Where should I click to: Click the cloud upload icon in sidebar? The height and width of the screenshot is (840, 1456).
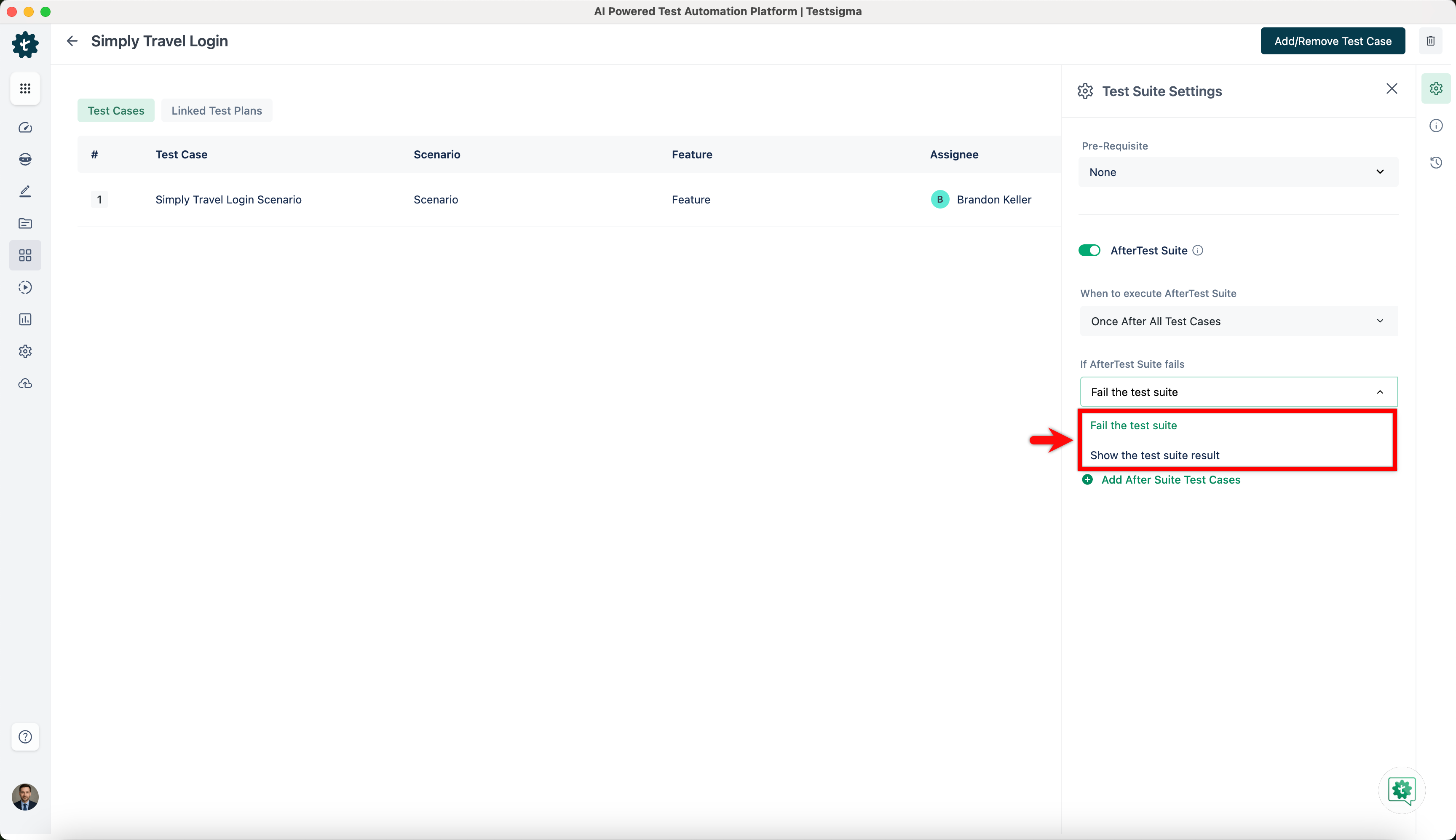click(x=25, y=383)
